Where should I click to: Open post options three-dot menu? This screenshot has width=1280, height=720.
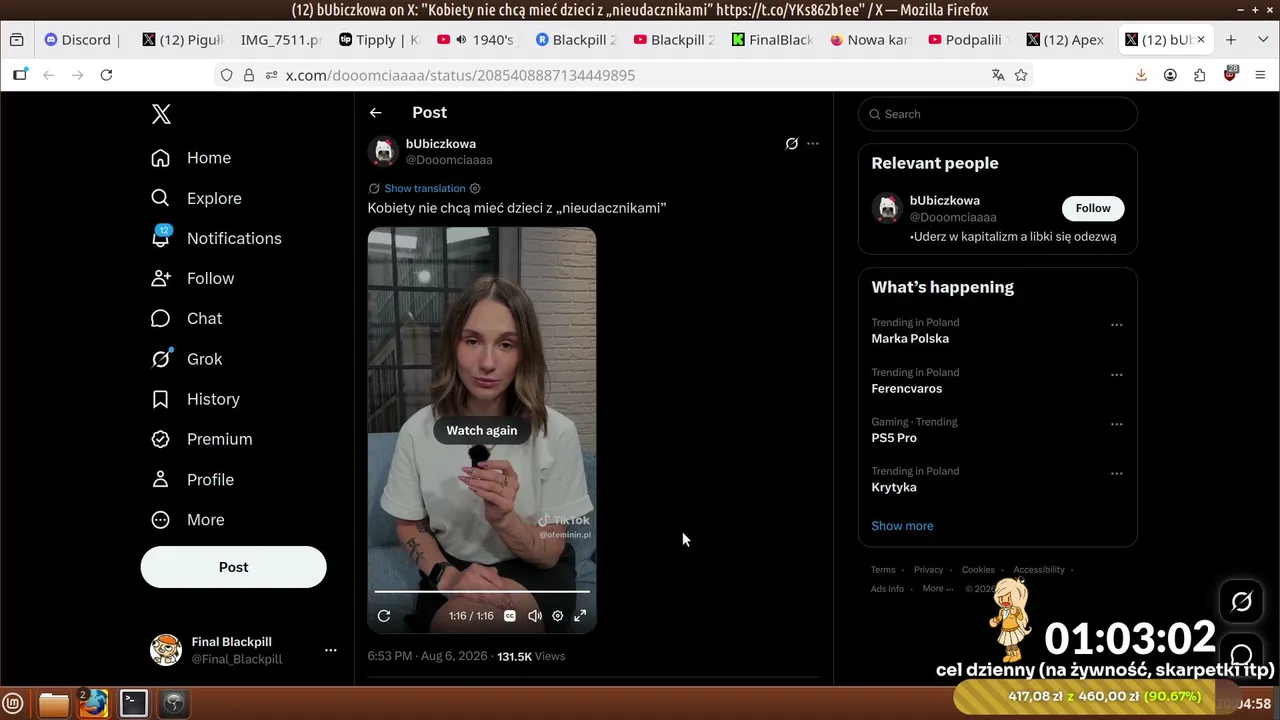tap(813, 144)
